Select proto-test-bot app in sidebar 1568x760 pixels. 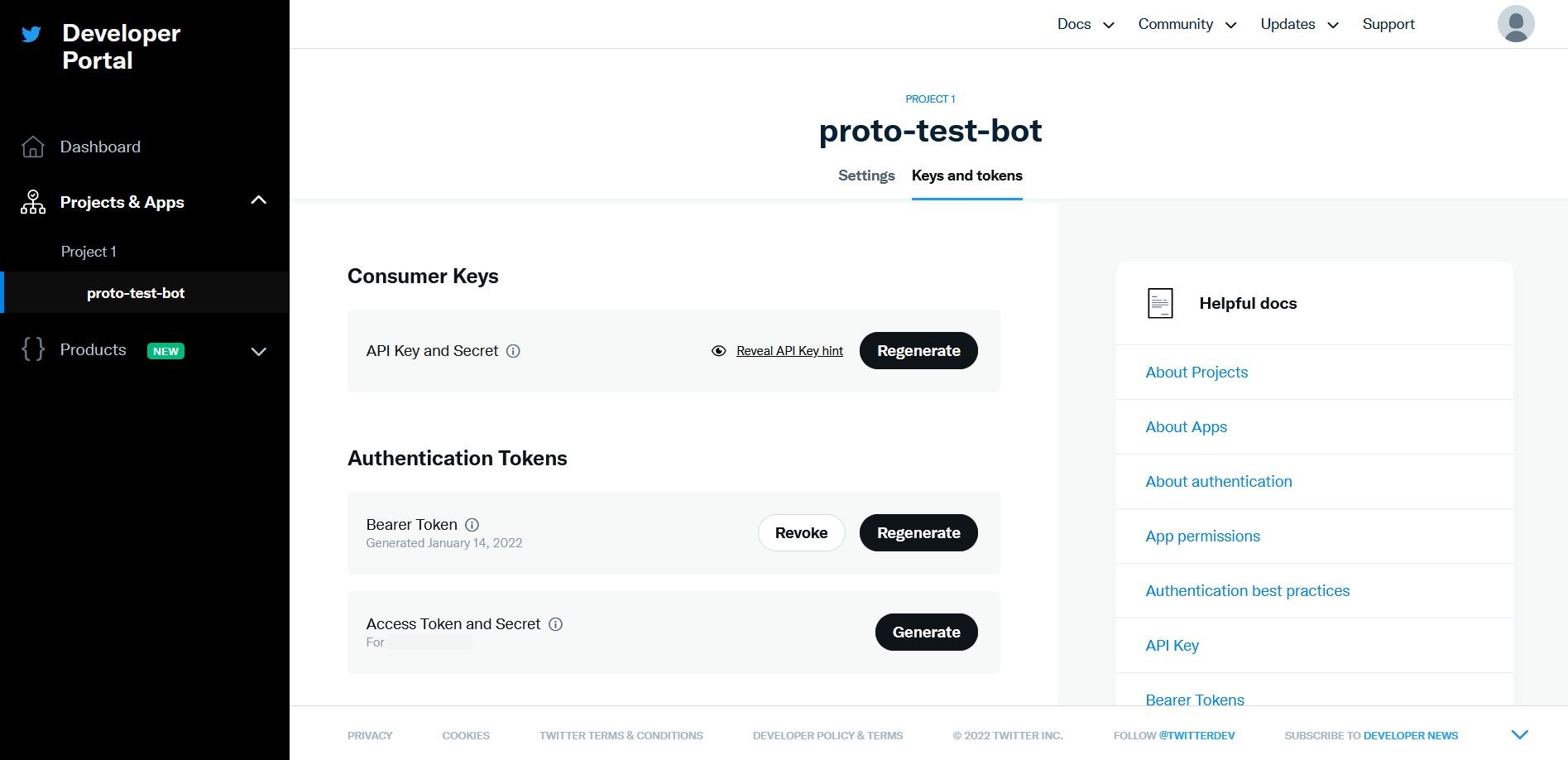(136, 293)
